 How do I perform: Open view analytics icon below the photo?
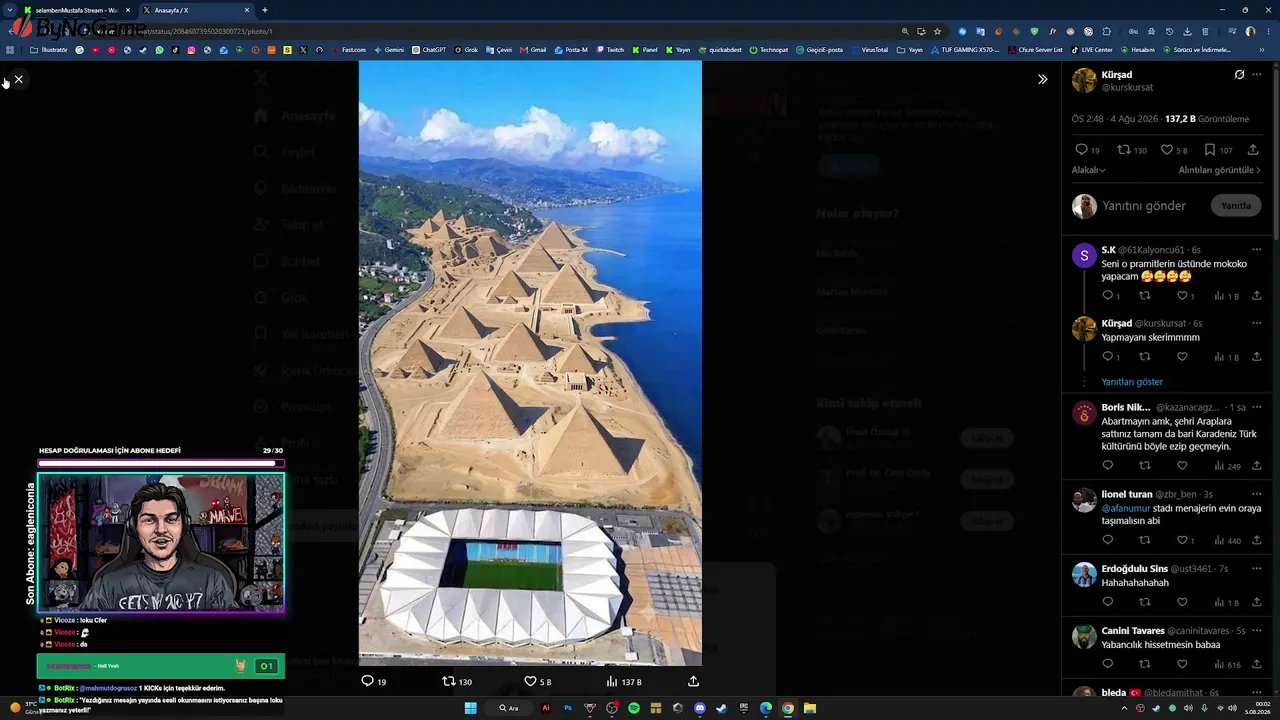coord(612,681)
